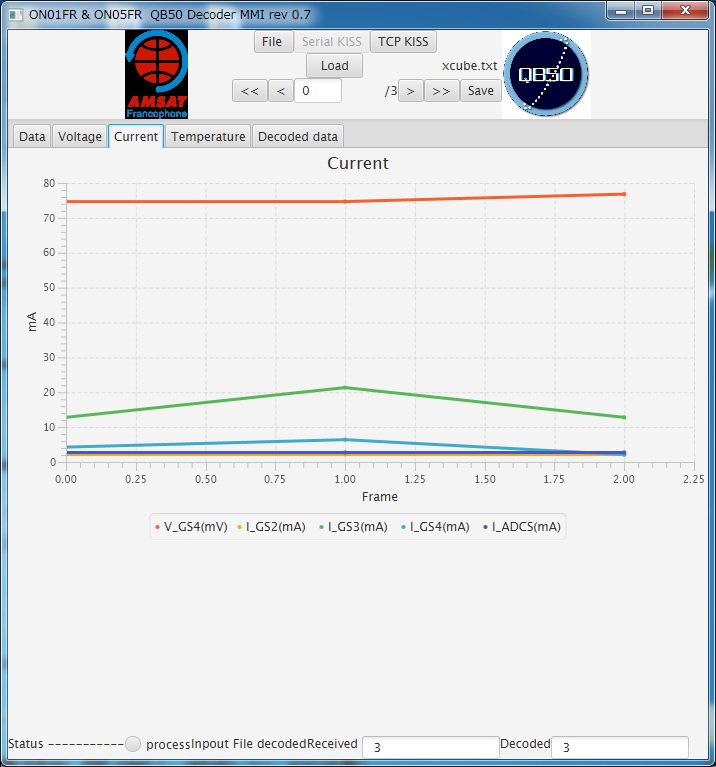Image resolution: width=716 pixels, height=767 pixels.
Task: Click the /3 total frames label
Action: [x=391, y=91]
